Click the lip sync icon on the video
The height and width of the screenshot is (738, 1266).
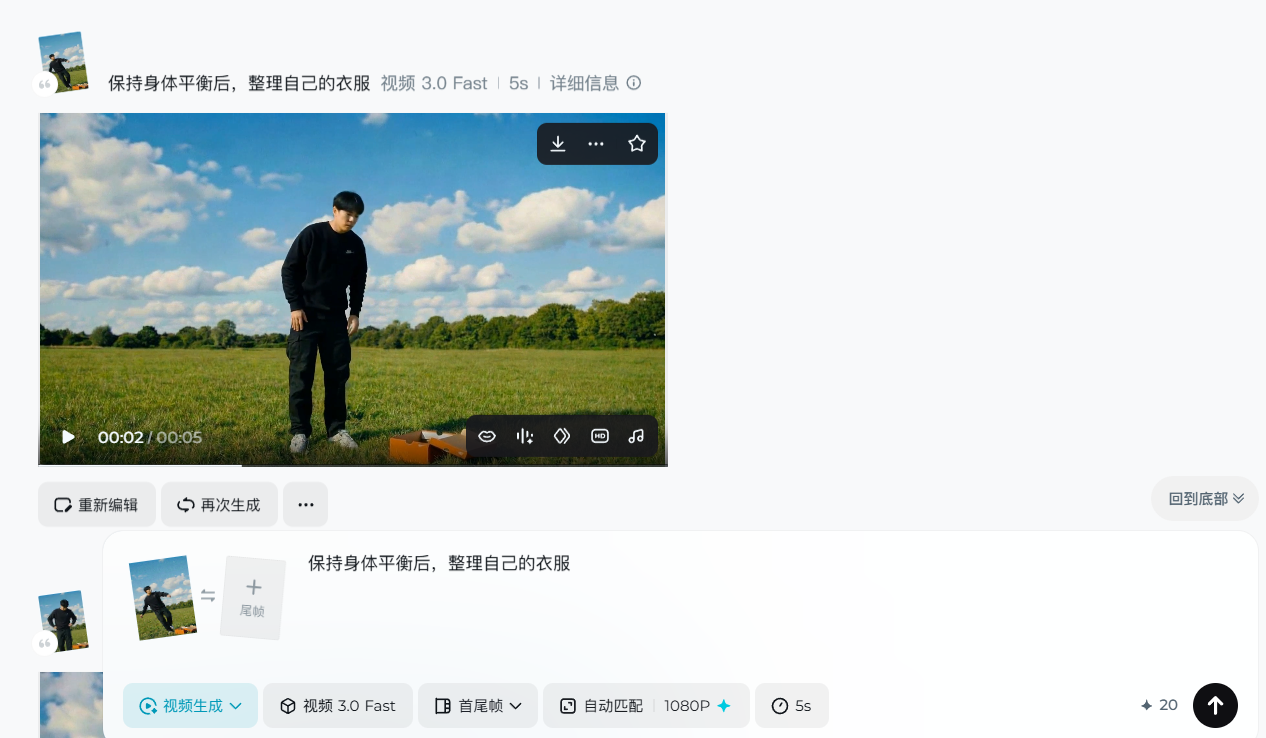tap(487, 436)
